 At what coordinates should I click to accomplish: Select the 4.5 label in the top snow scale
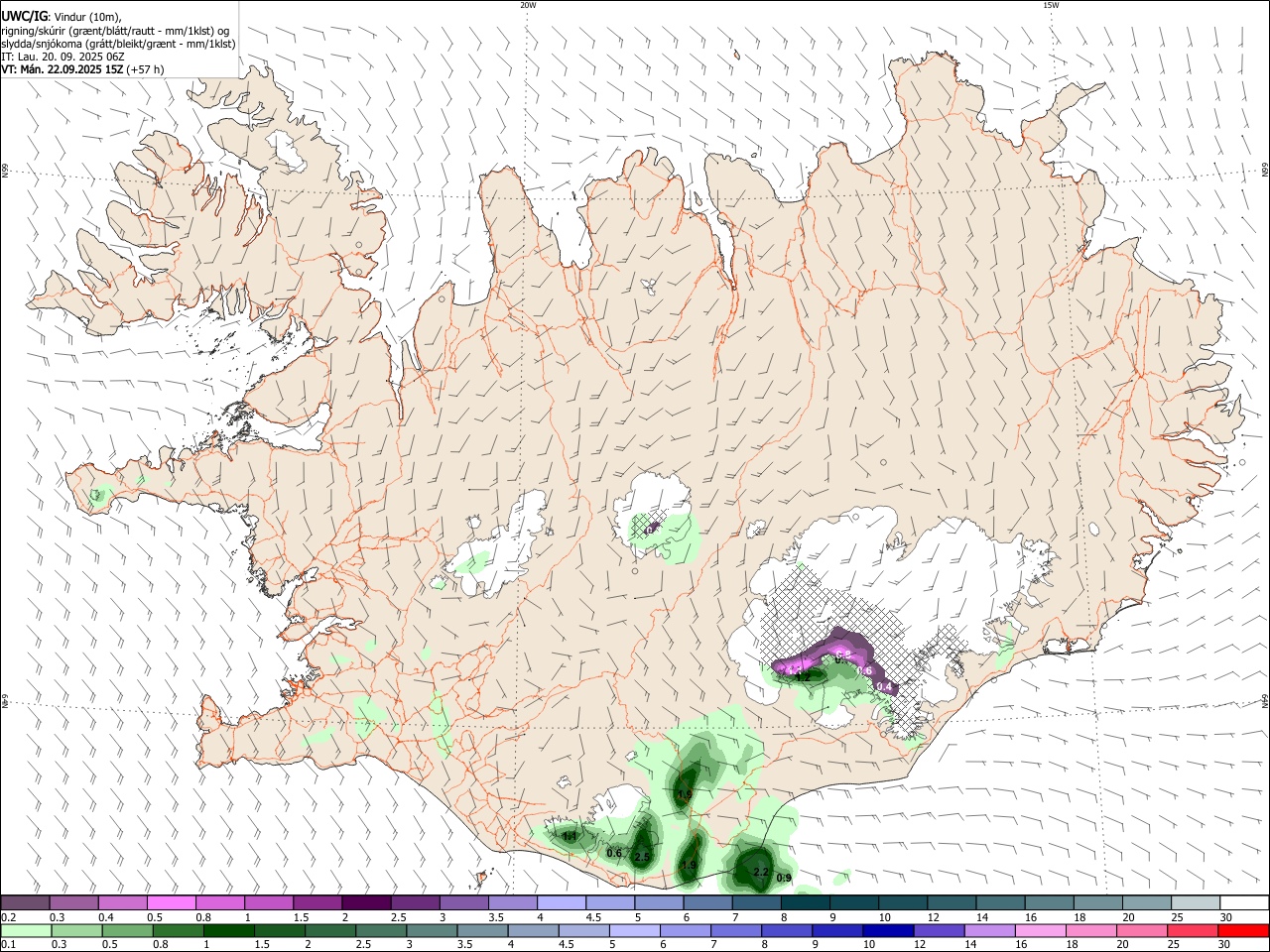pyautogui.click(x=592, y=917)
